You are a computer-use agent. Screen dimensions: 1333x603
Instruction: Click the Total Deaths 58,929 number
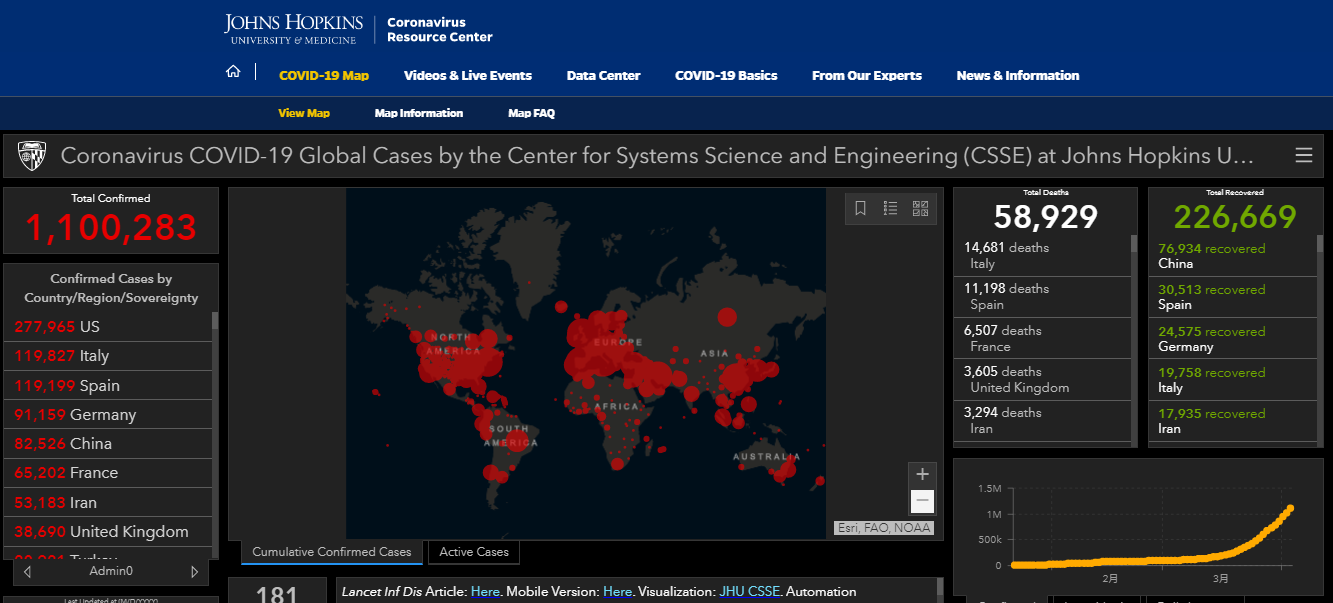pos(1046,216)
